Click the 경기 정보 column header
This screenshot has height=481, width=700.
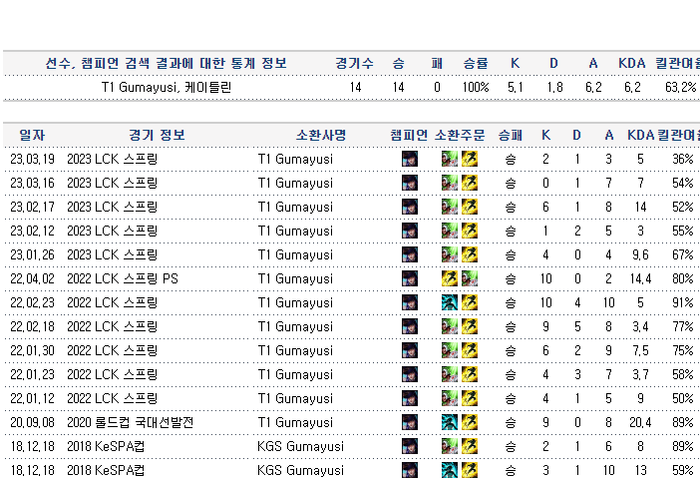point(157,135)
